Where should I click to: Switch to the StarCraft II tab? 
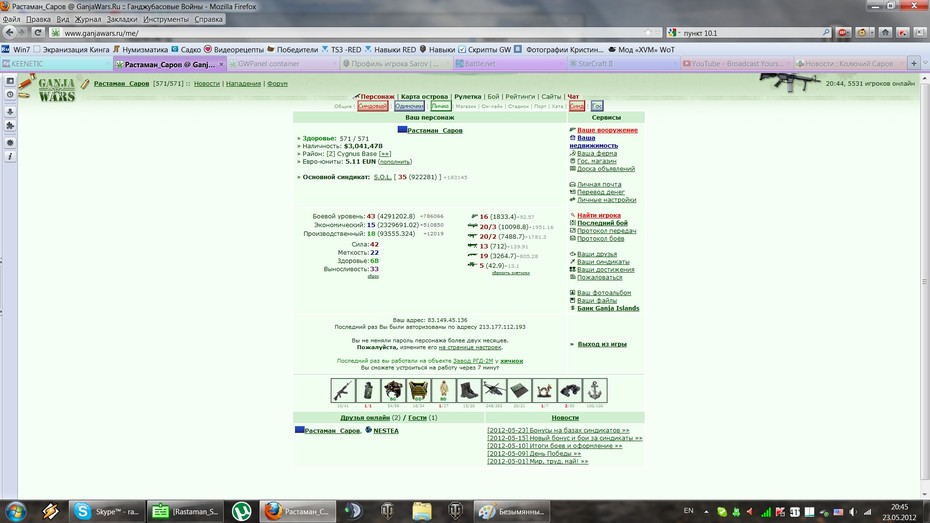622,63
